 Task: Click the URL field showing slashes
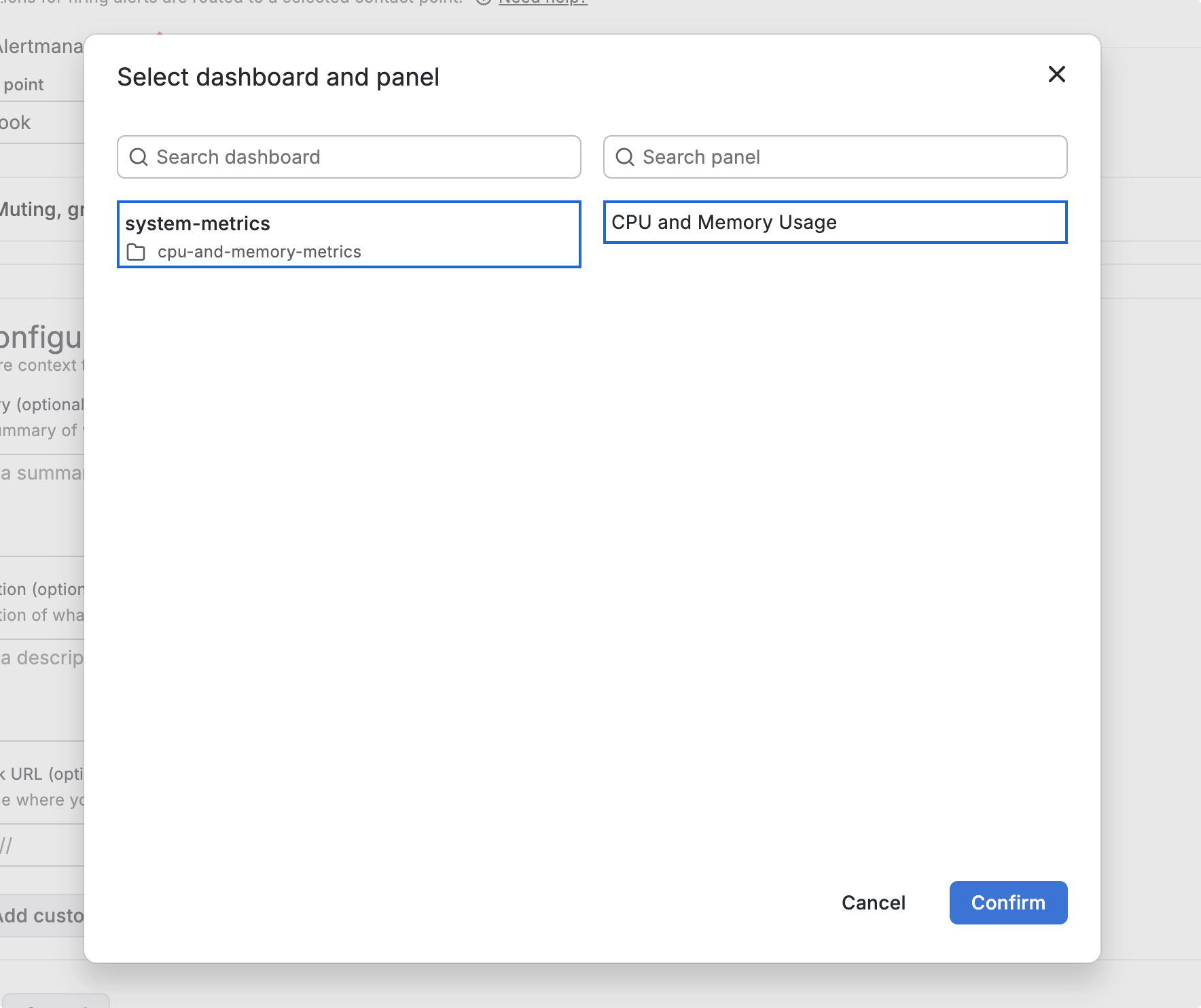click(41, 846)
